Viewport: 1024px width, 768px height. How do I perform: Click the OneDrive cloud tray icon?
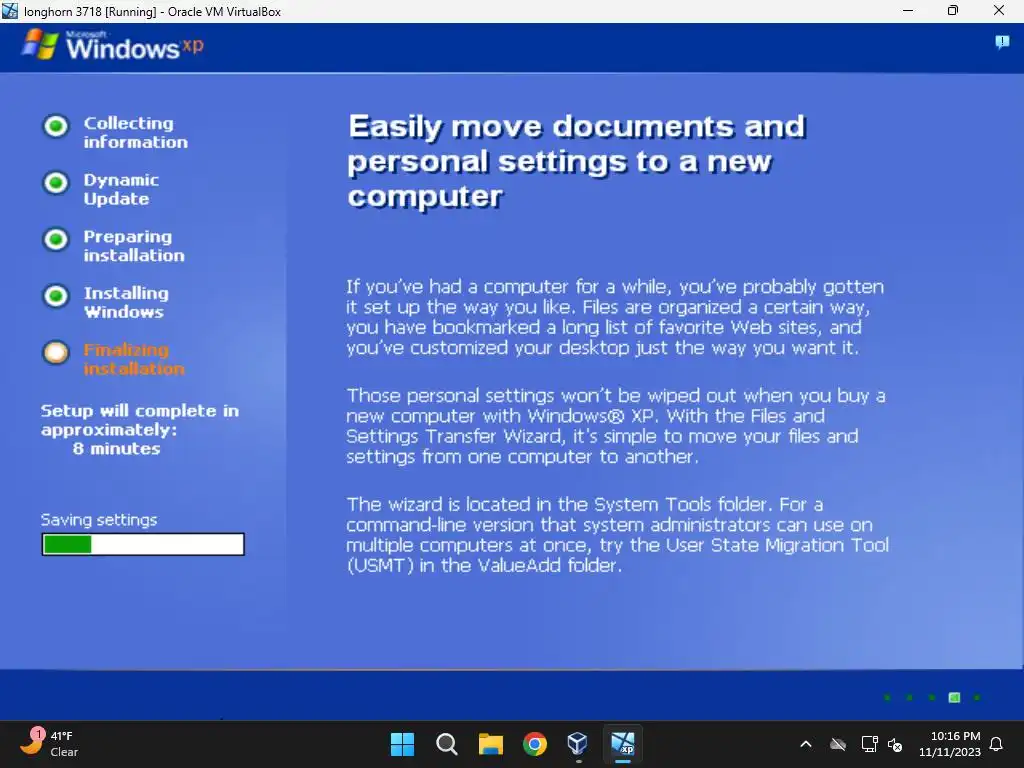point(838,744)
